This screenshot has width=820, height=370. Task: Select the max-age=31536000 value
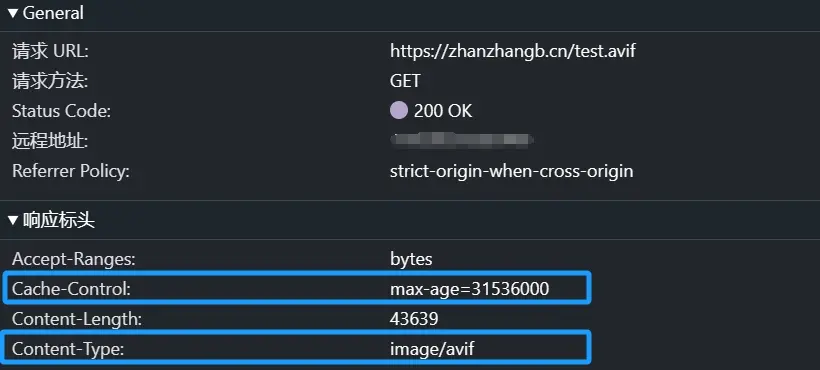click(470, 288)
